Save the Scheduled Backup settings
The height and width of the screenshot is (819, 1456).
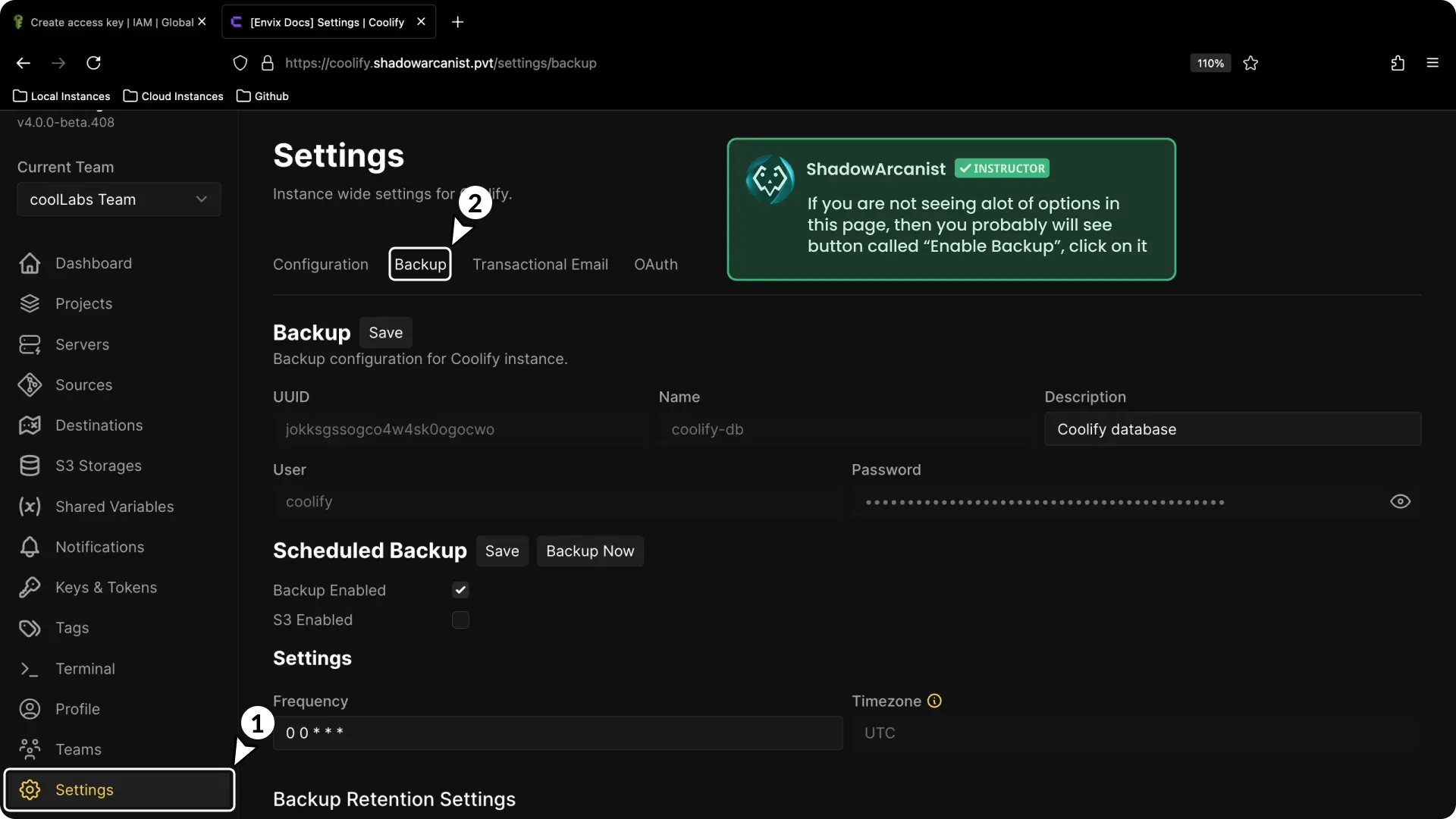click(x=501, y=551)
